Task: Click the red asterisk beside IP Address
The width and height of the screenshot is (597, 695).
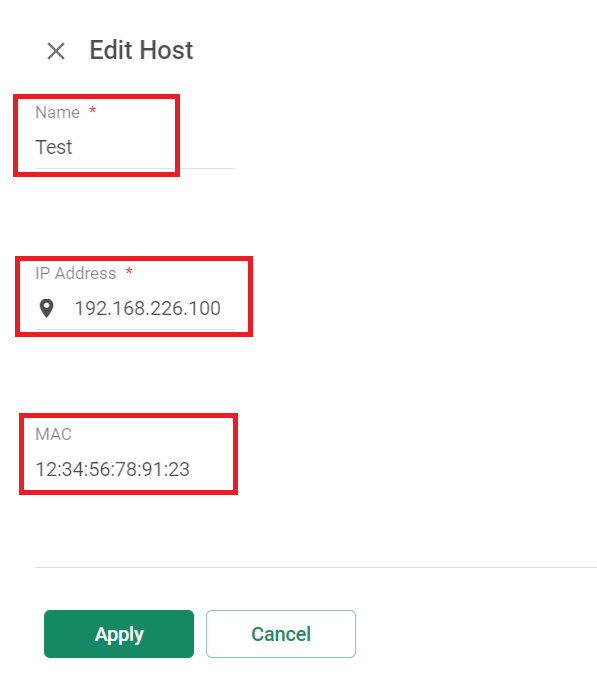Action: pyautogui.click(x=129, y=271)
